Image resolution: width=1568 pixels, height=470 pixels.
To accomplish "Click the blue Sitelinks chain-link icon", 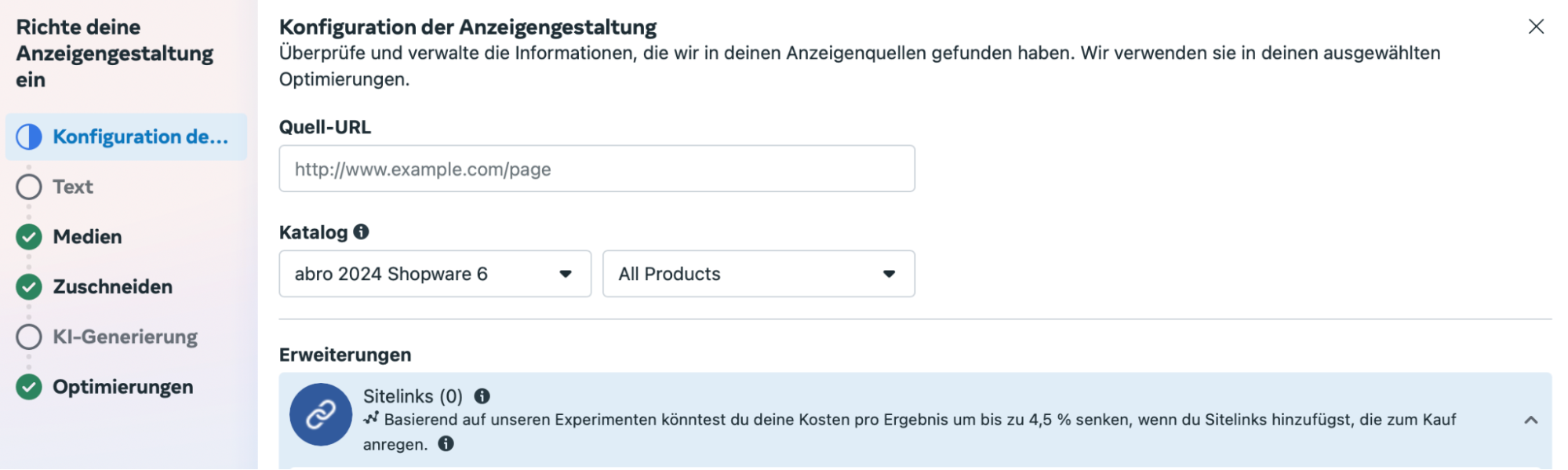I will tap(321, 414).
